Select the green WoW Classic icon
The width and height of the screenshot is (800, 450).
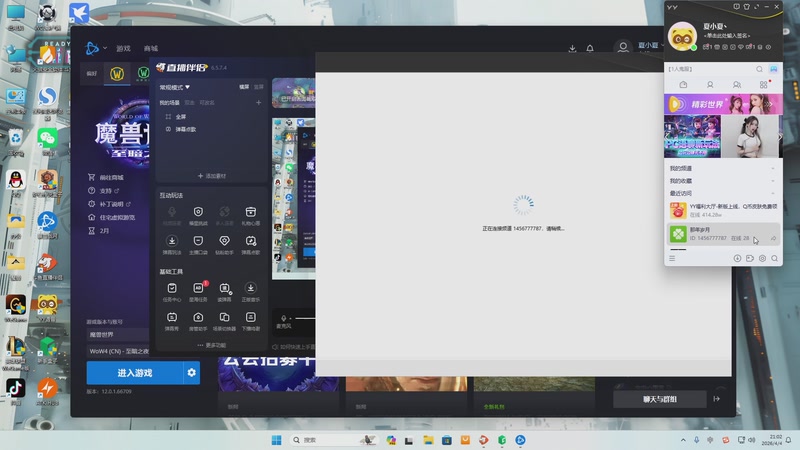143,74
